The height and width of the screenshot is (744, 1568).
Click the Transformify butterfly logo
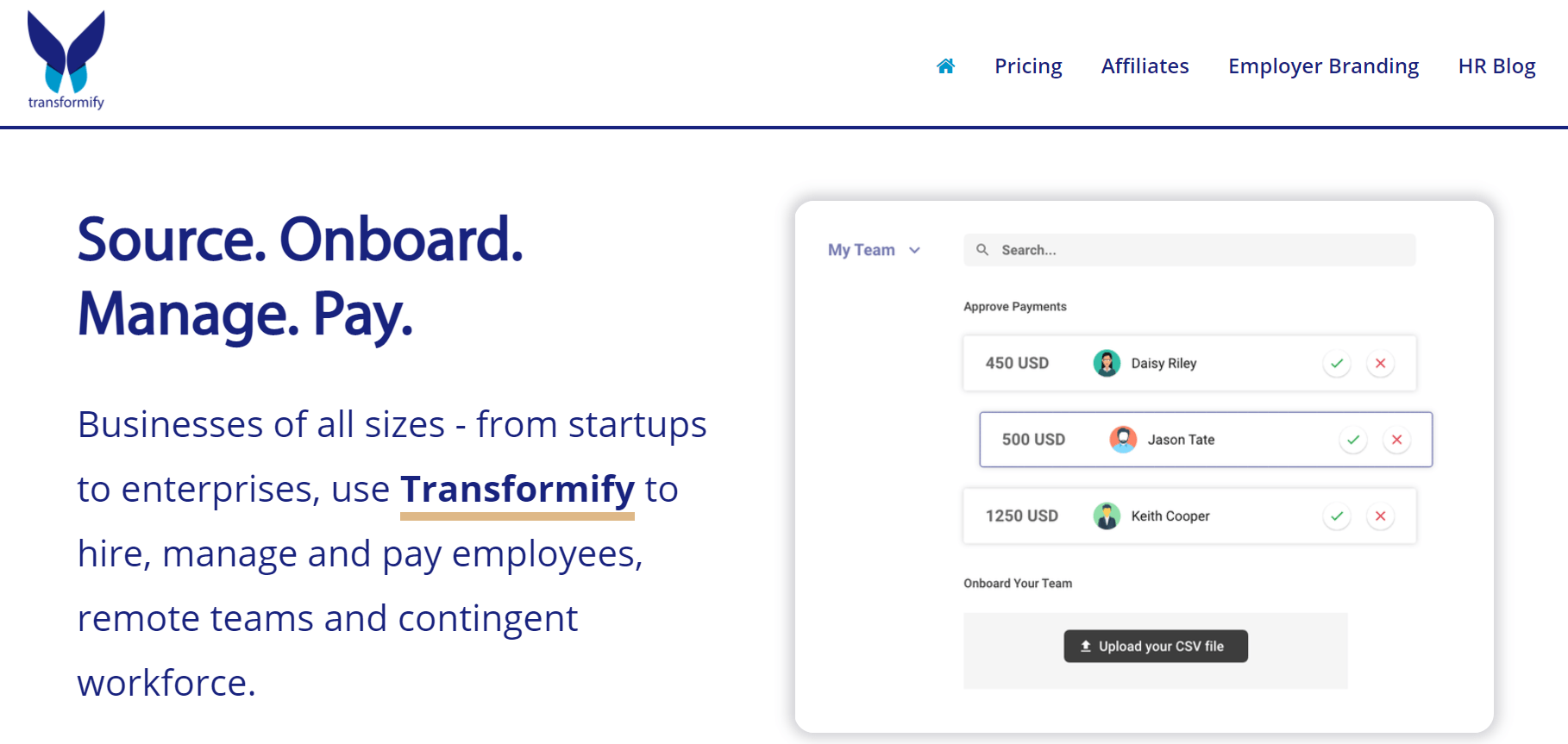[66, 60]
